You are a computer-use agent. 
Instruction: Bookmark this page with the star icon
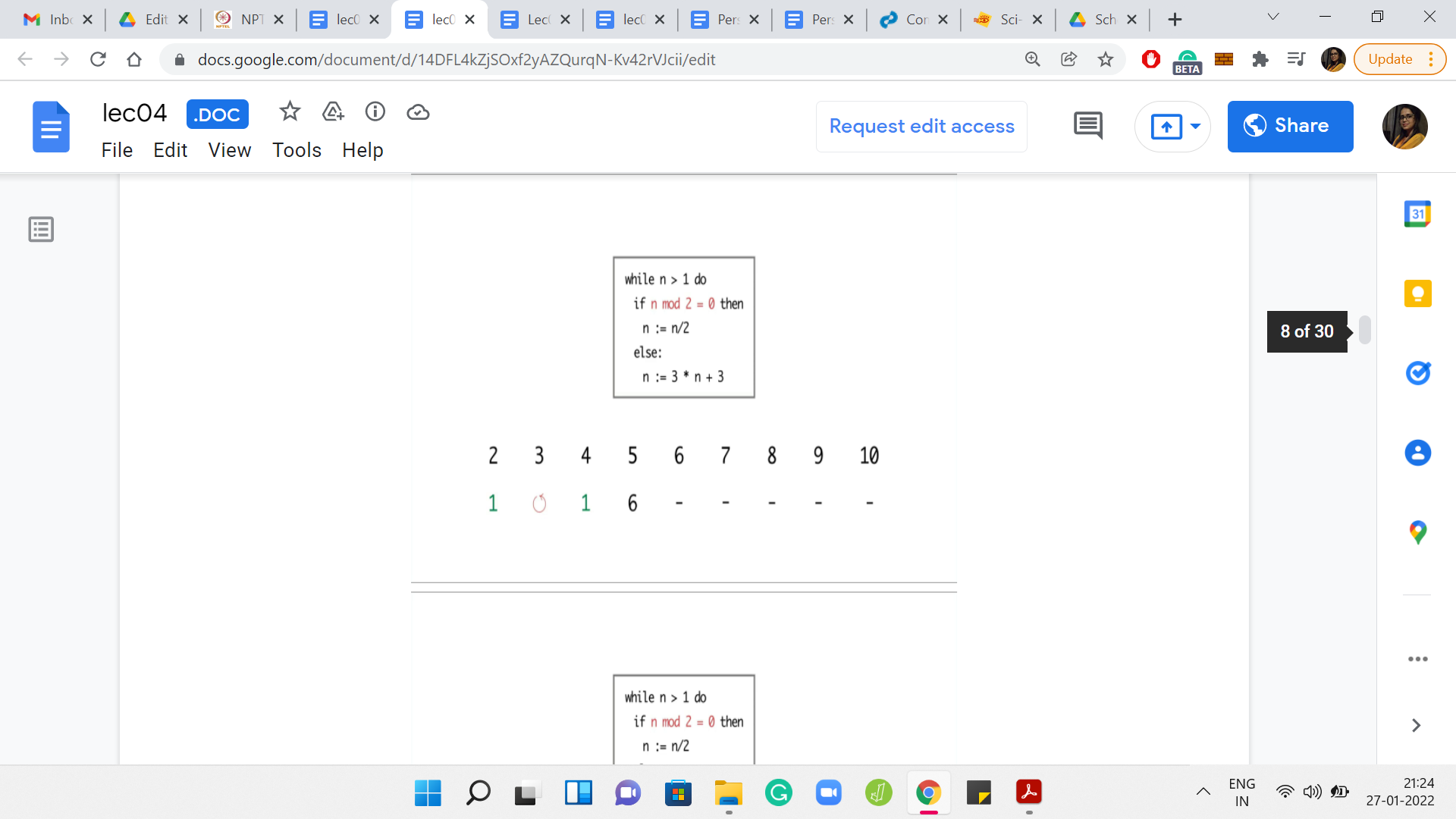tap(1106, 59)
